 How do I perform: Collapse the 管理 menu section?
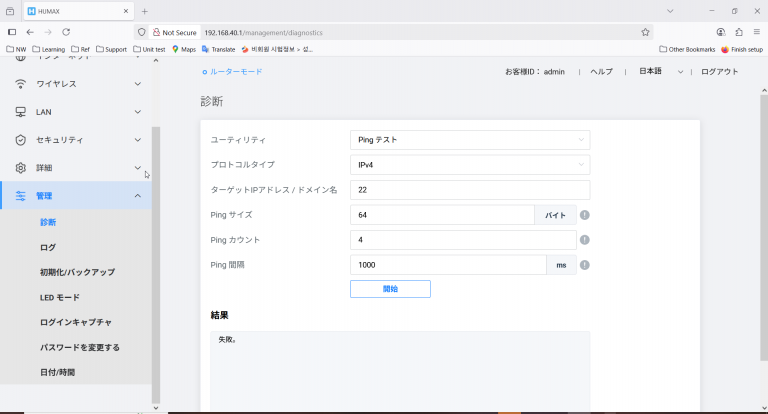point(138,195)
